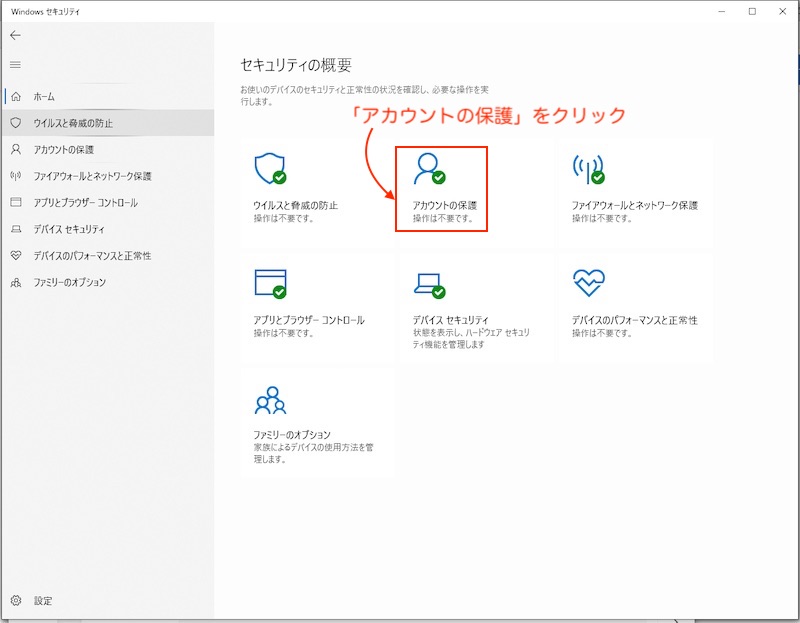The height and width of the screenshot is (623, 800).
Task: Click the 家族によるデバイスの使用方法を管理します description
Action: (x=314, y=453)
